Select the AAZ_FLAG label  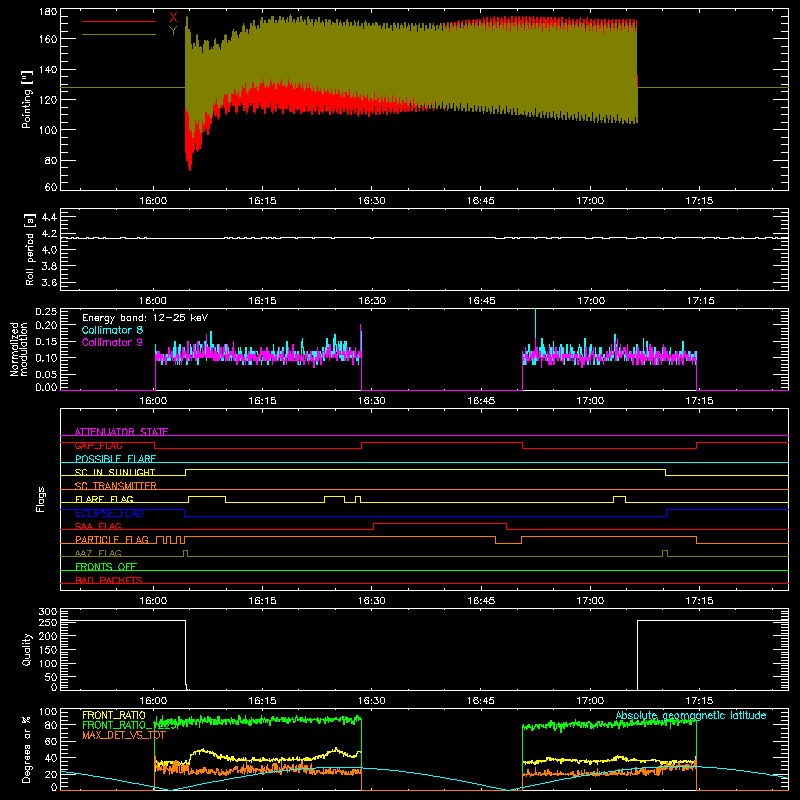pos(98,553)
